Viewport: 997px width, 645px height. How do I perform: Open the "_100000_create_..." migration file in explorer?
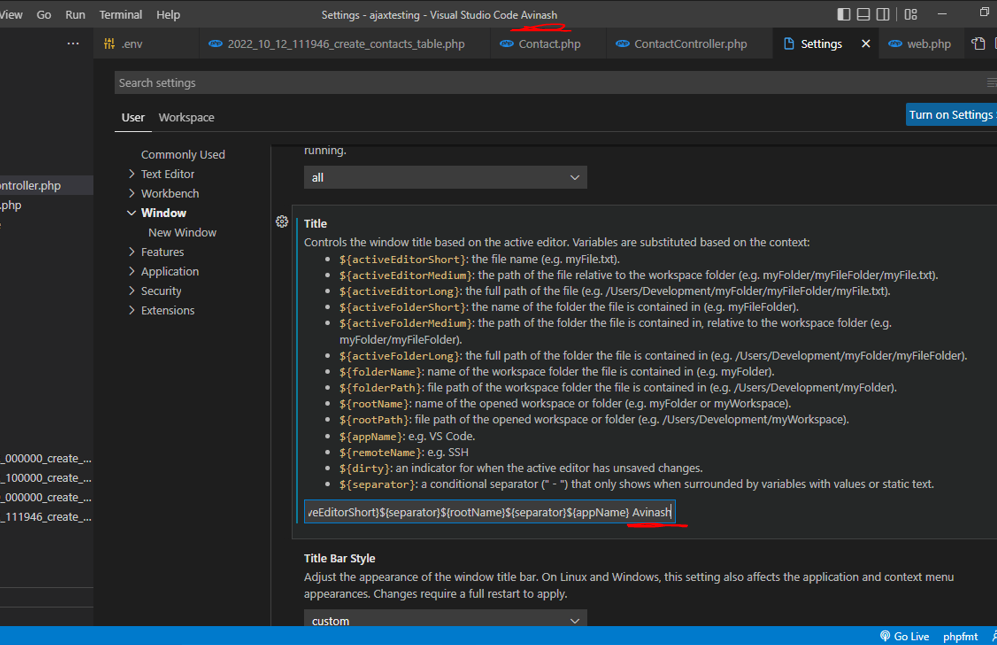click(x=46, y=478)
